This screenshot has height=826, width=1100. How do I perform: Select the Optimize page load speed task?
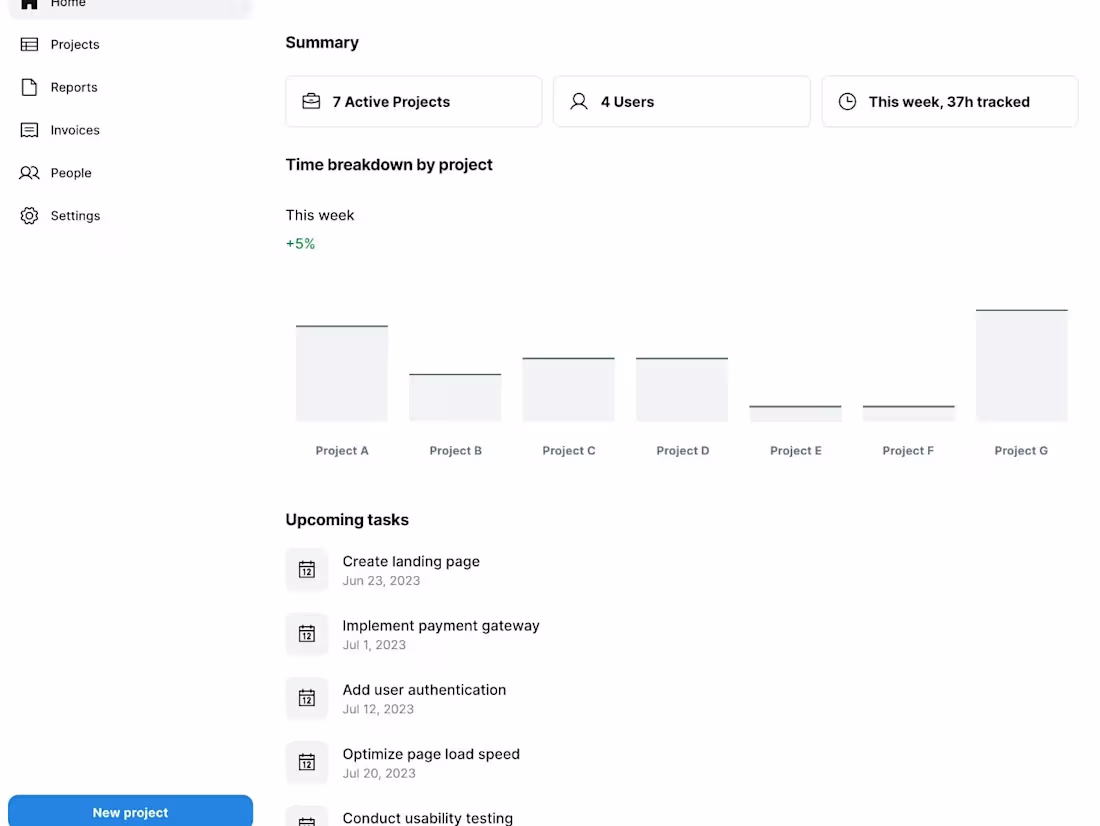[x=431, y=754]
